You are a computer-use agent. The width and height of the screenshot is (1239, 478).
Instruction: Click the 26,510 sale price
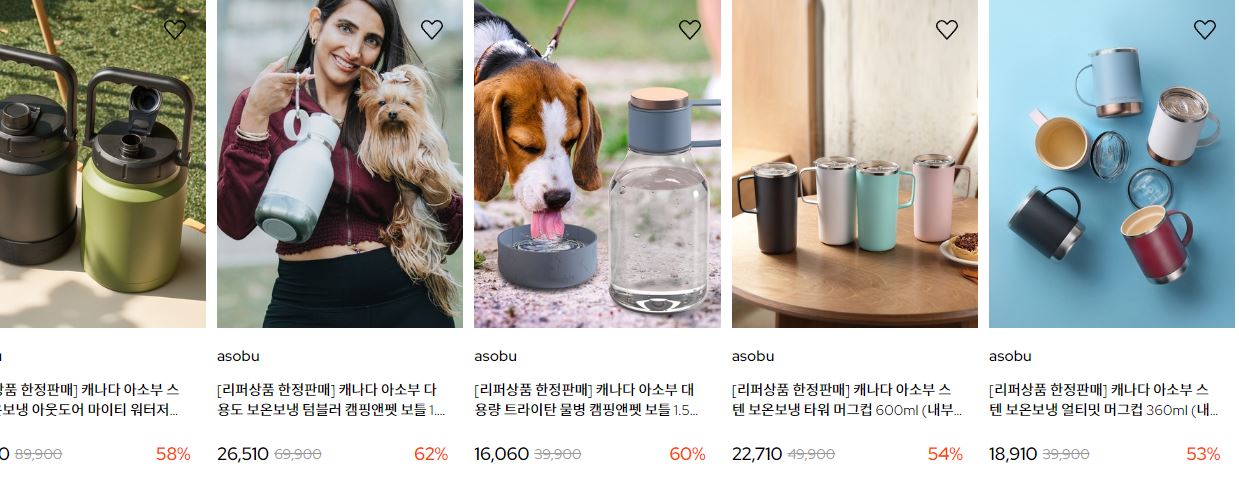coord(243,454)
